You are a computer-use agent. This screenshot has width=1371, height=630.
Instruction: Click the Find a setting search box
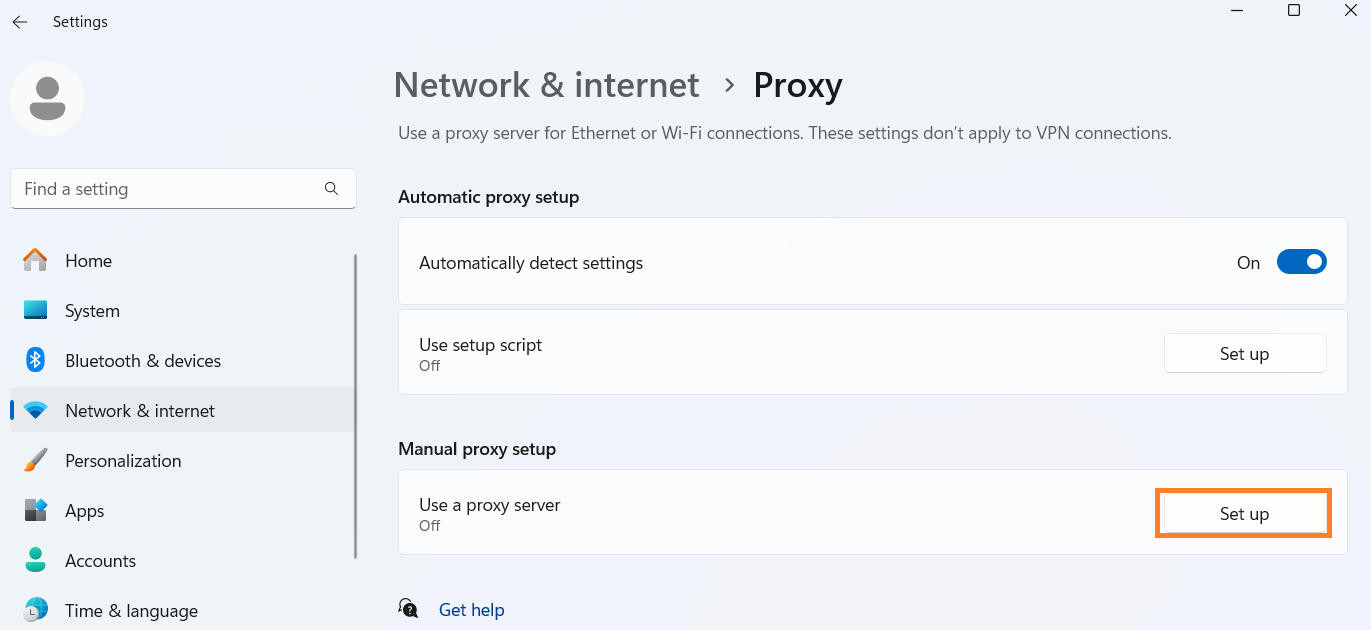(x=170, y=189)
